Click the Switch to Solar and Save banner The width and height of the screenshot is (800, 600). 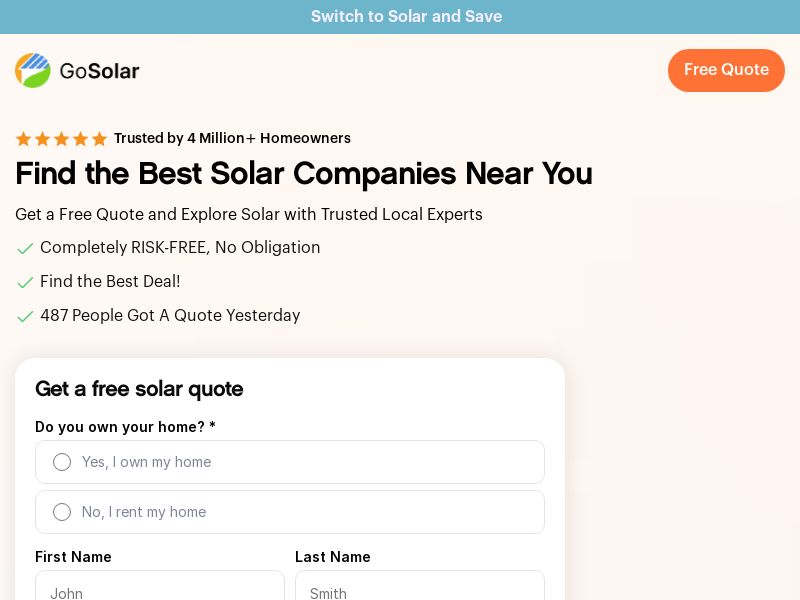point(406,16)
